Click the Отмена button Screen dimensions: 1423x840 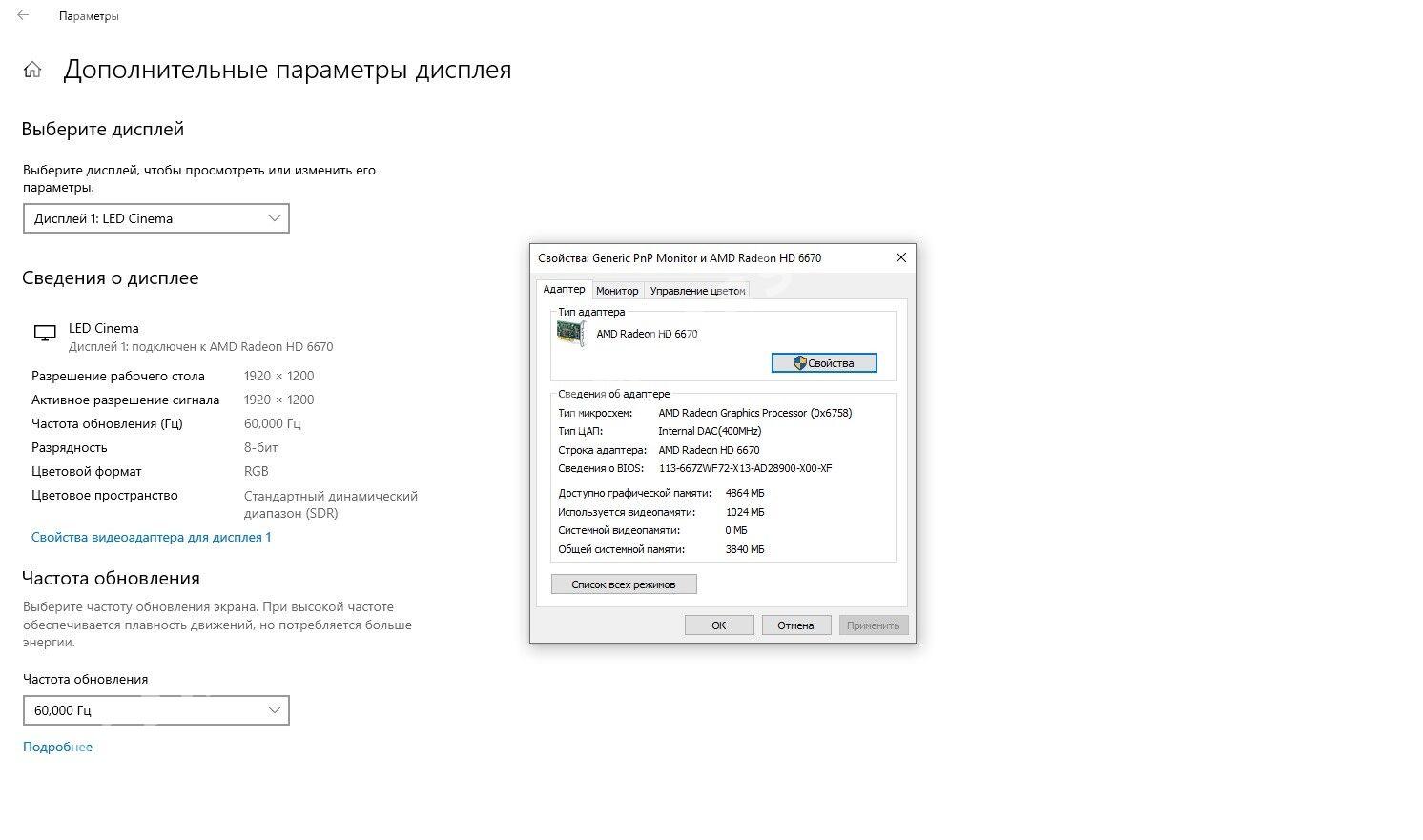[x=795, y=625]
